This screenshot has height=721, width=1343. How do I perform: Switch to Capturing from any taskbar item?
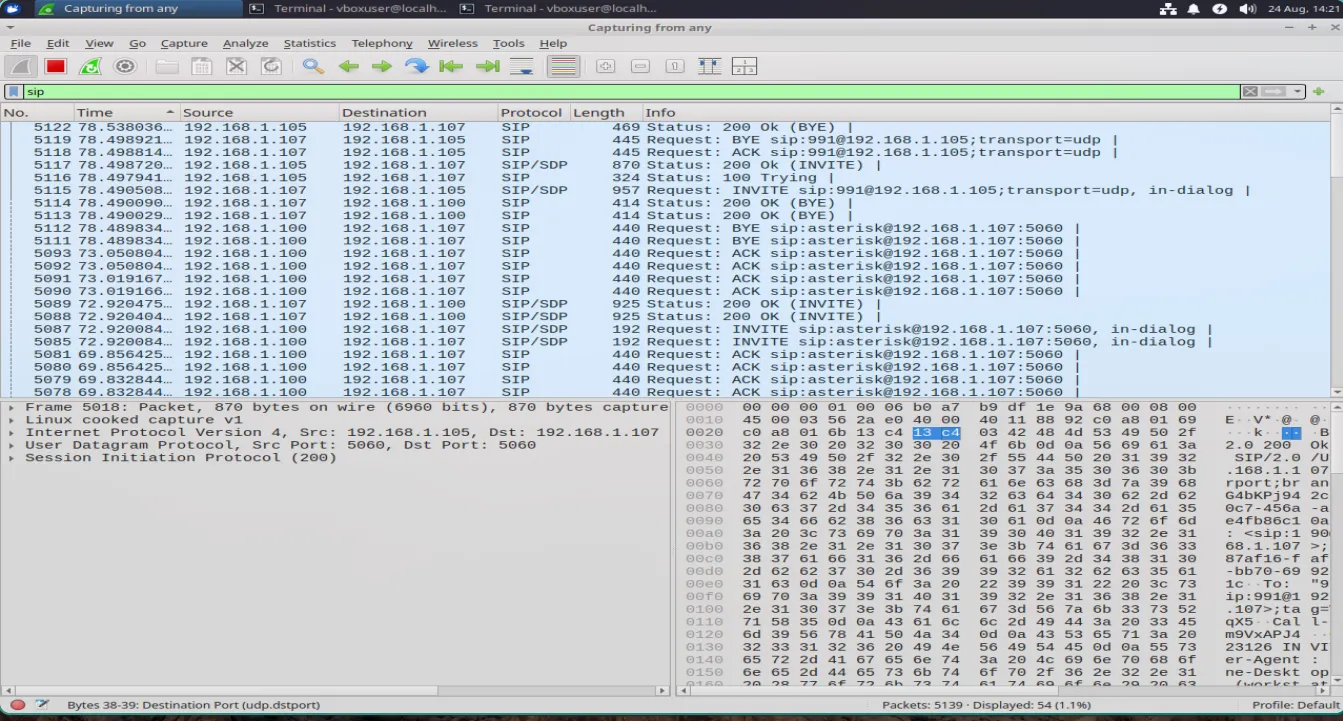click(138, 8)
